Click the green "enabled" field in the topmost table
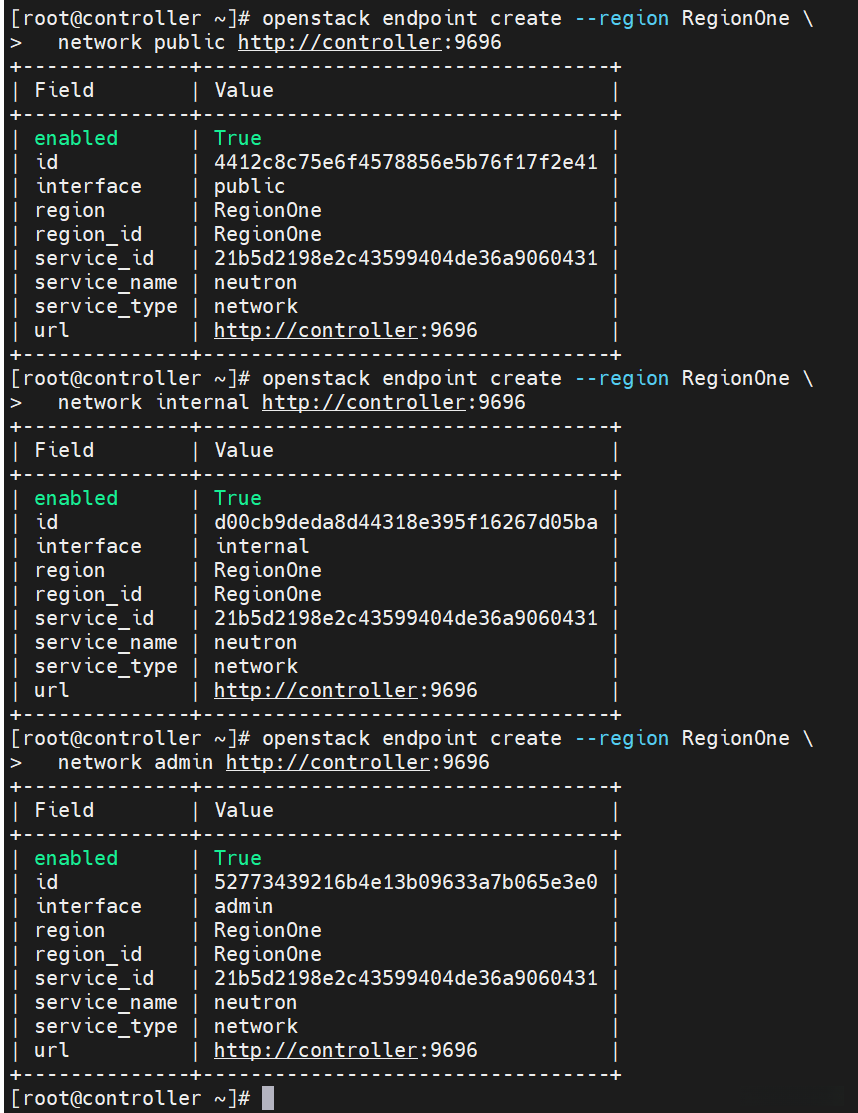 coord(76,138)
